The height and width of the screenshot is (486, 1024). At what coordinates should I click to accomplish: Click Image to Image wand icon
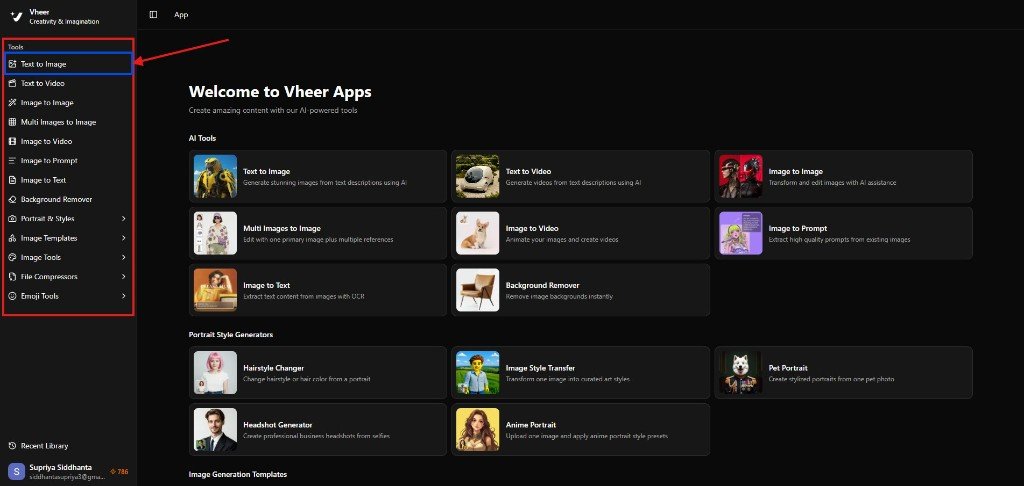pyautogui.click(x=12, y=103)
